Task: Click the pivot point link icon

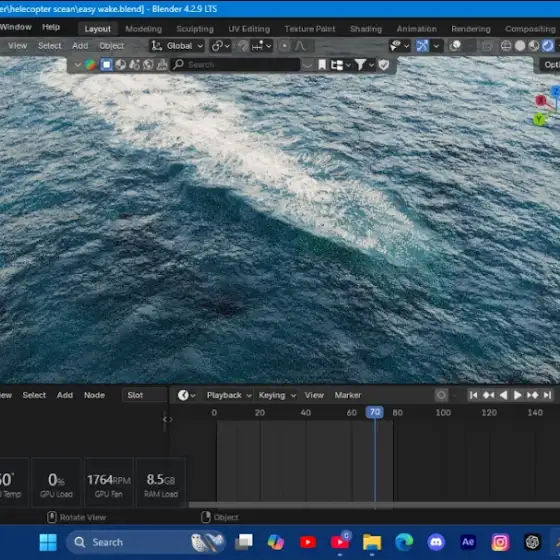Action: pyautogui.click(x=217, y=46)
